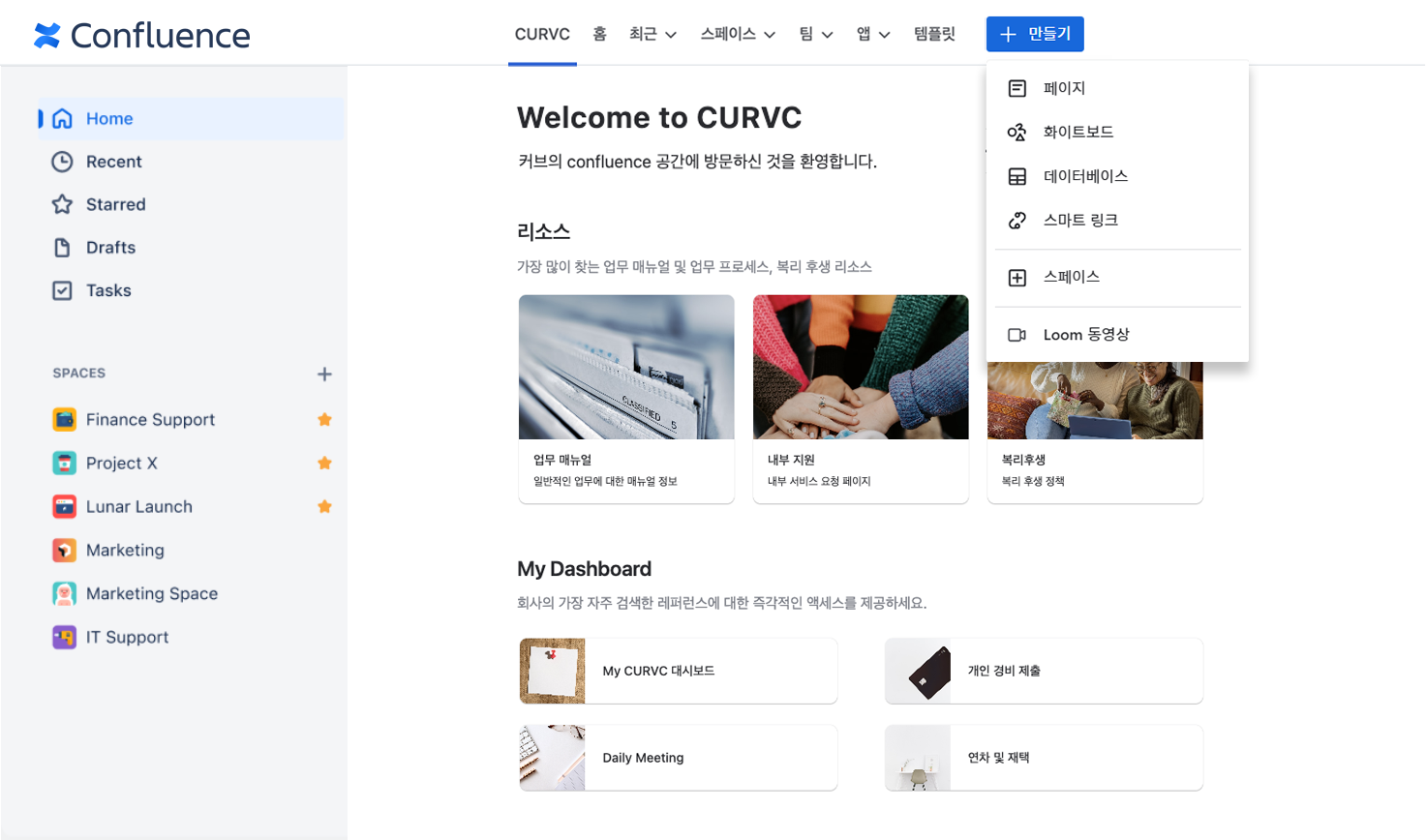Image resolution: width=1426 pixels, height=840 pixels.
Task: Click the IT Support space icon
Action: coord(65,637)
